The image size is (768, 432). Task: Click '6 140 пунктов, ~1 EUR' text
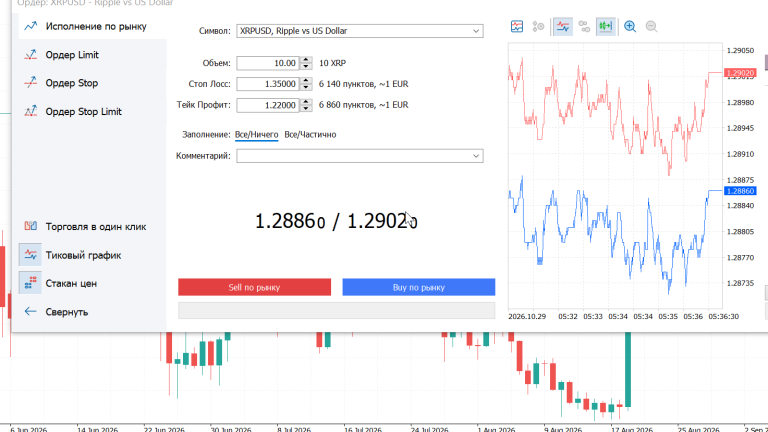click(x=363, y=84)
